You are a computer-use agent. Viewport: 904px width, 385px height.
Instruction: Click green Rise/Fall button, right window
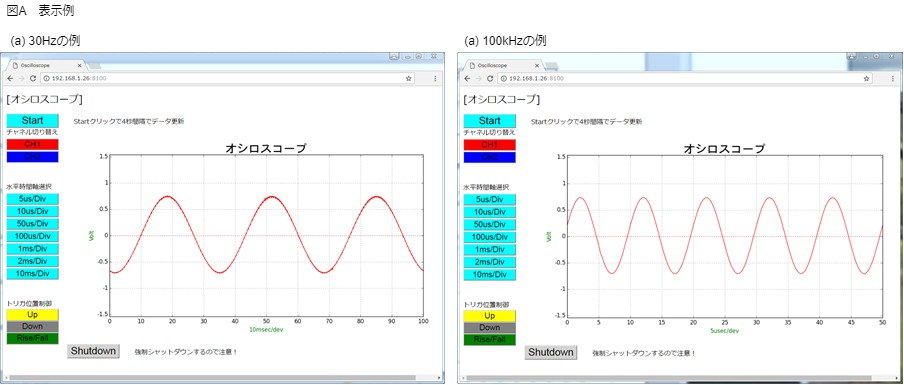pyautogui.click(x=489, y=339)
